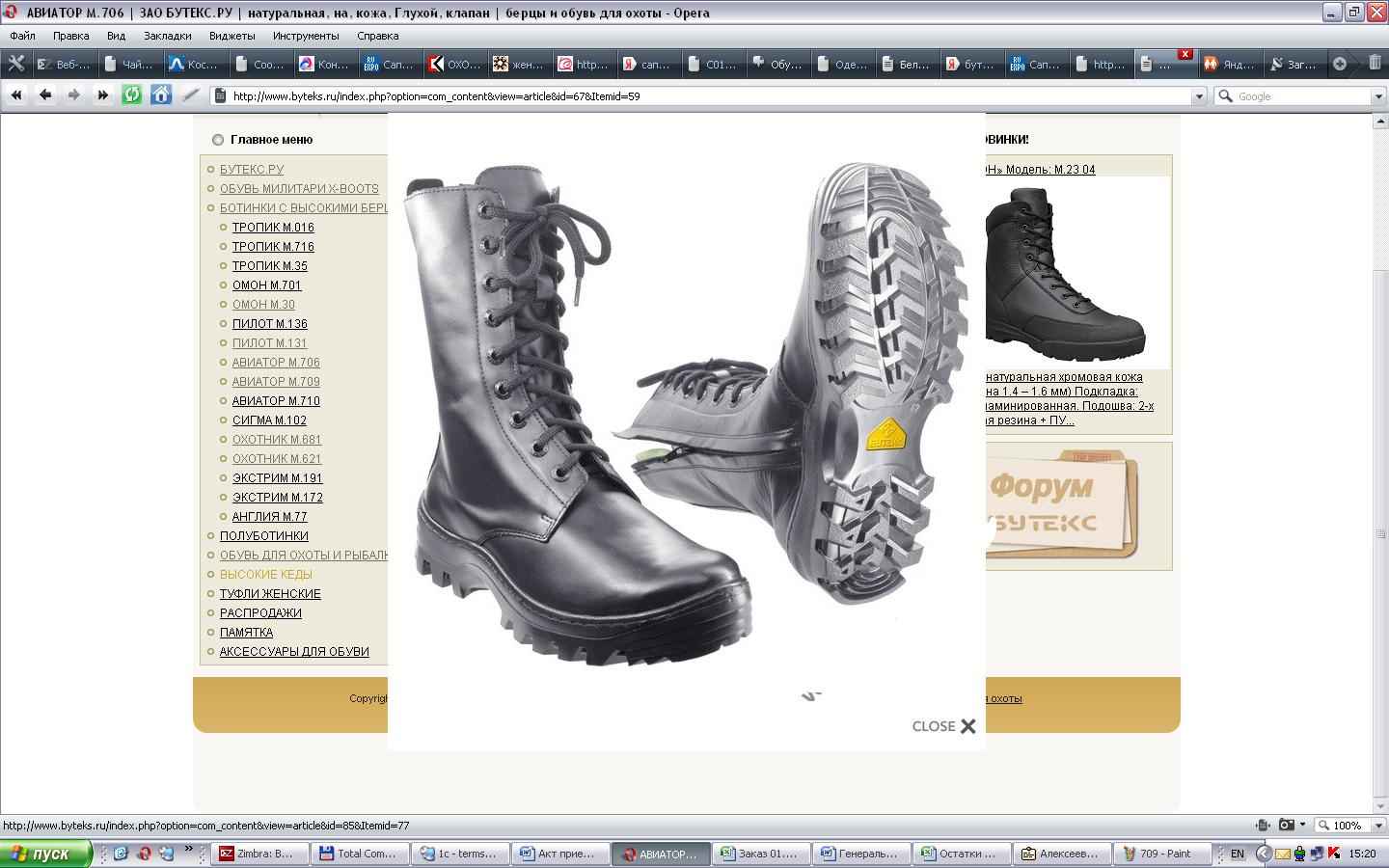Switch to the ОХО... tab

coord(454,65)
